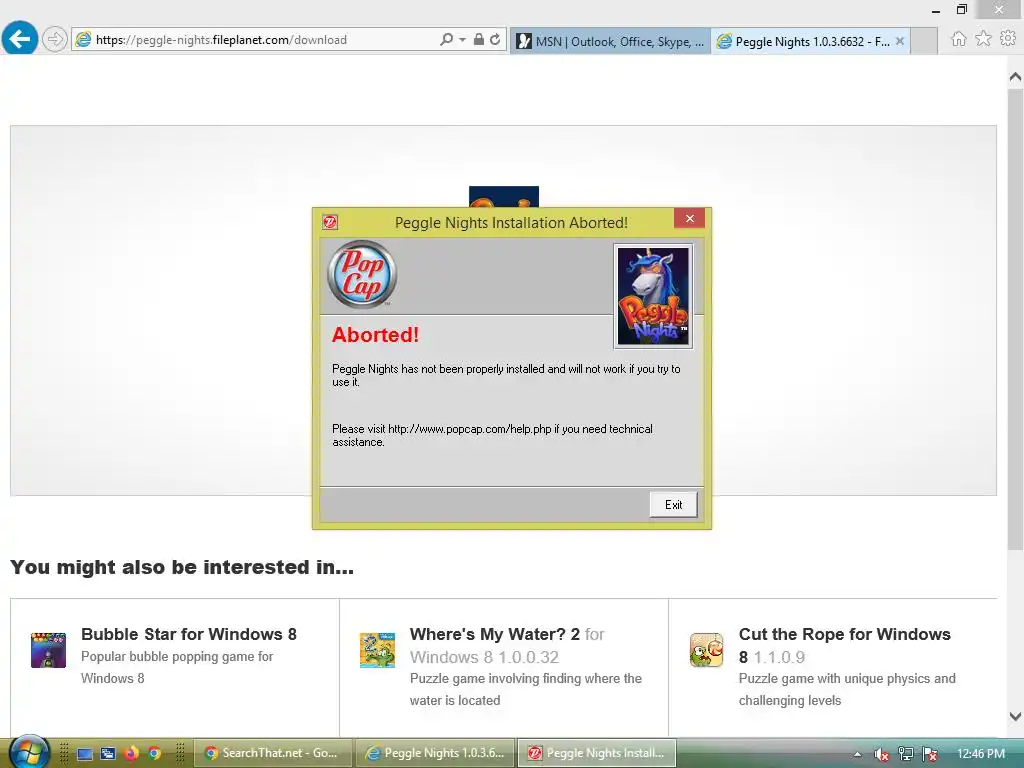Click the 12:46 PM taskbar clock

(x=980, y=754)
